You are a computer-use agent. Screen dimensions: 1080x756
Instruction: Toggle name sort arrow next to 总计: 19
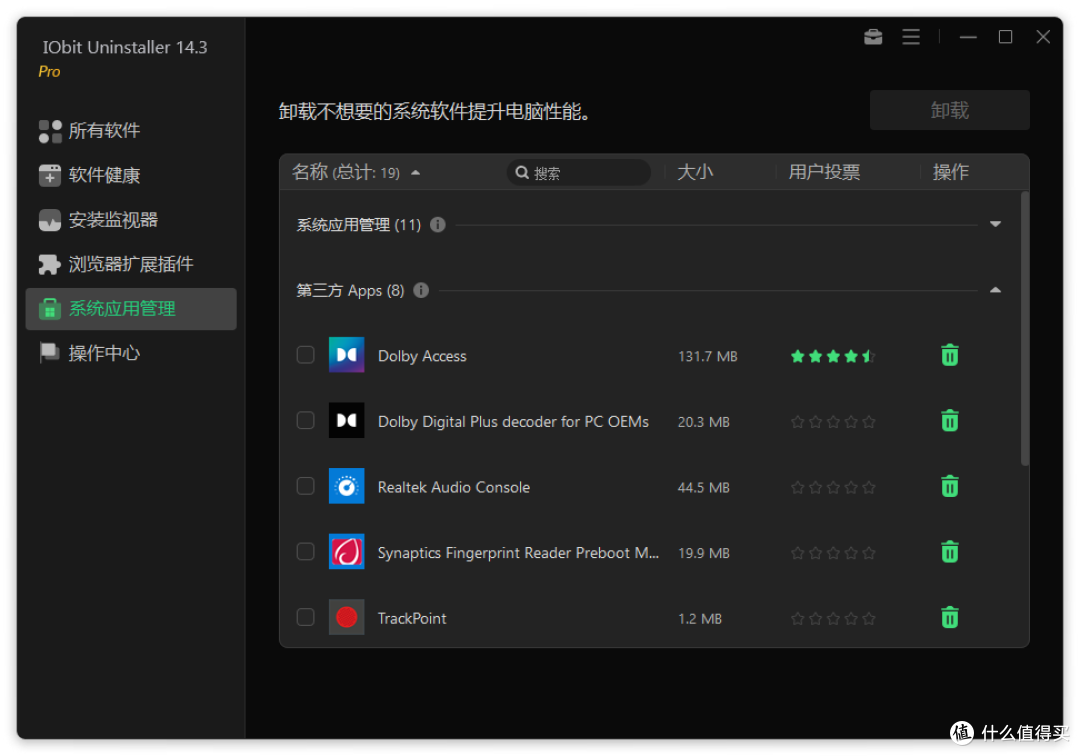click(x=415, y=173)
